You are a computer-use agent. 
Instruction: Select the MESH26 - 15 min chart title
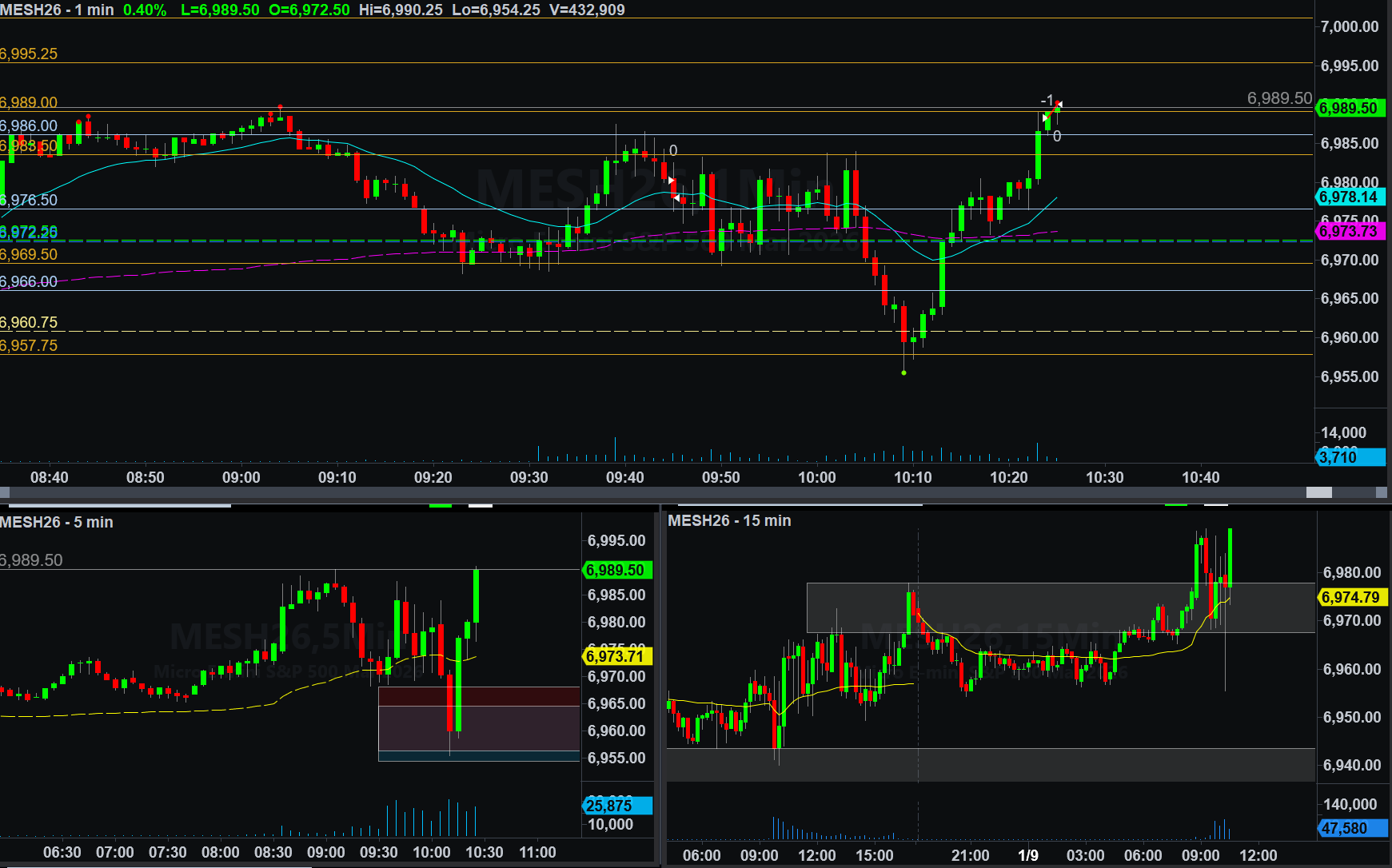729,520
